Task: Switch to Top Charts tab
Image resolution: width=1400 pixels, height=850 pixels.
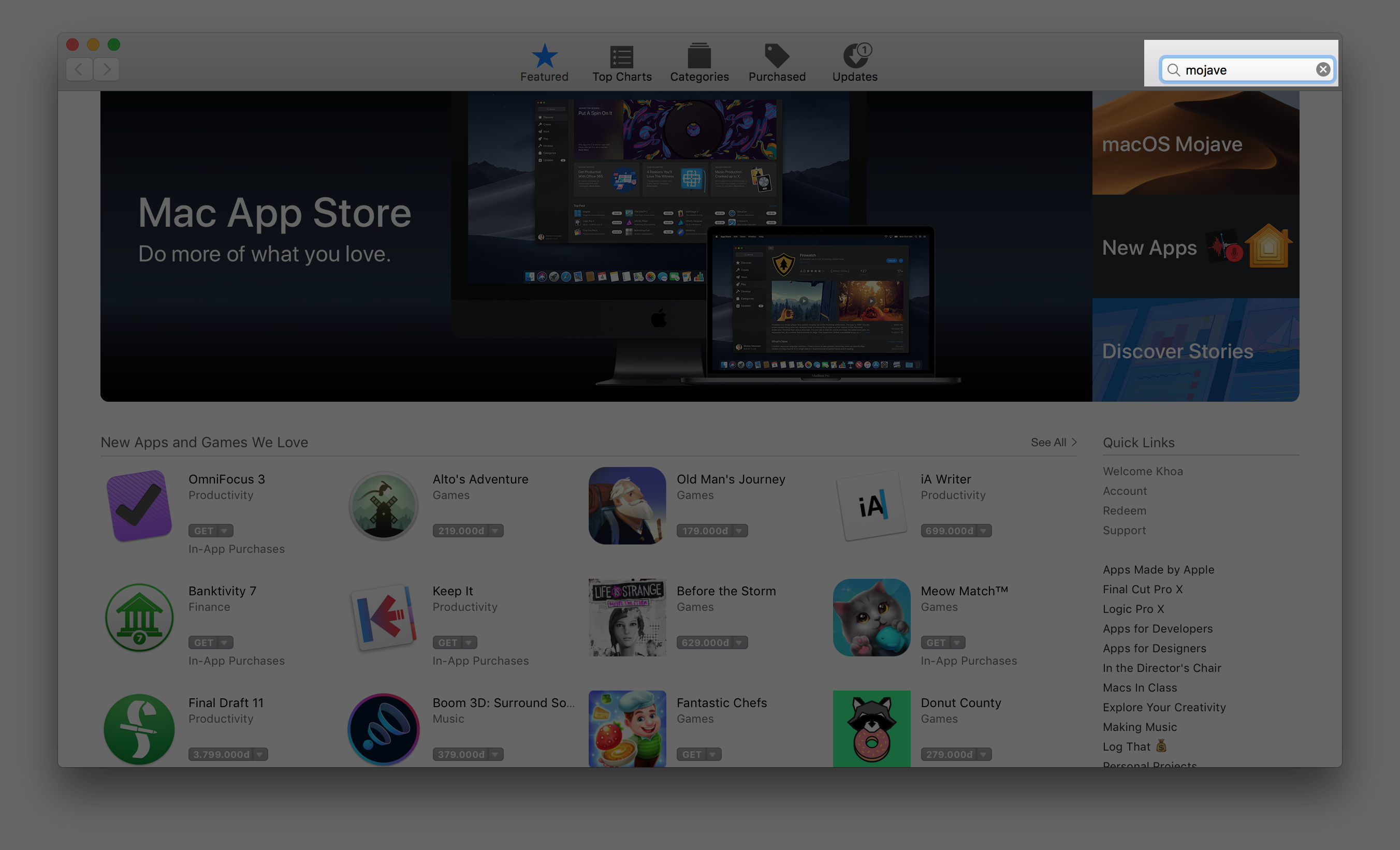Action: tap(622, 63)
